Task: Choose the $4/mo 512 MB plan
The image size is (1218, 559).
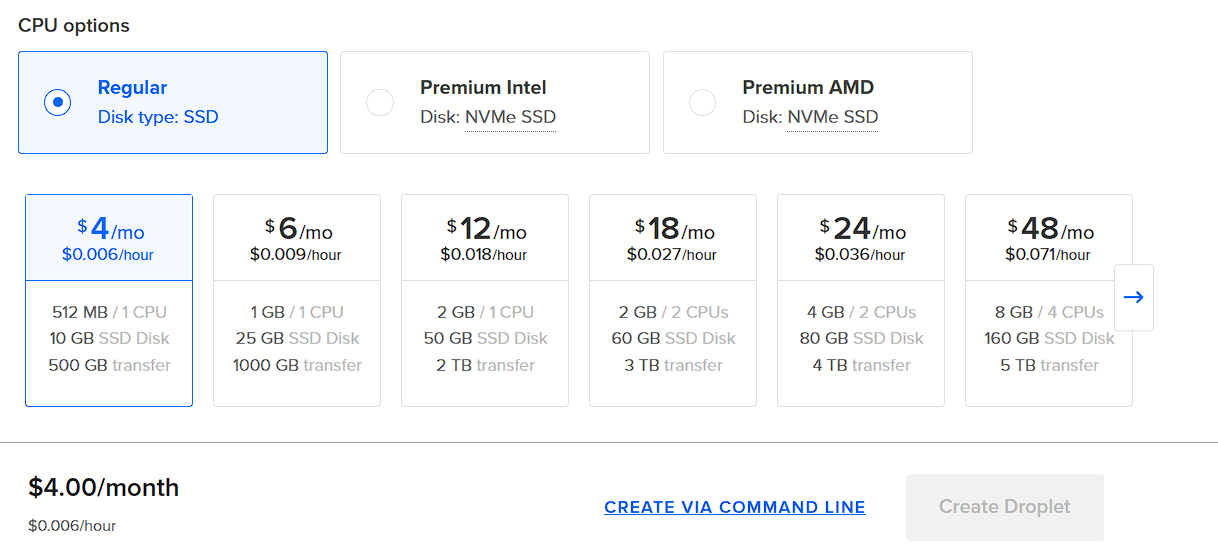Action: (x=109, y=300)
